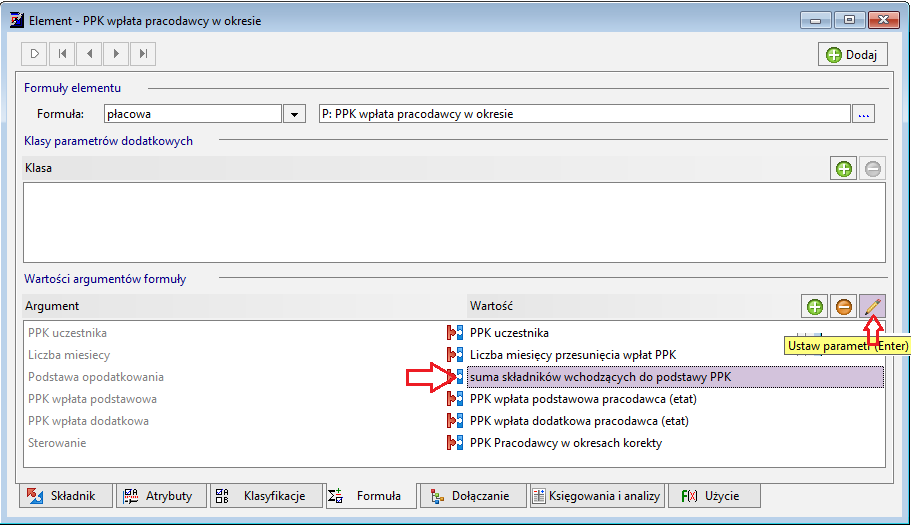Click the płacowa formula combo field
Image resolution: width=911 pixels, height=528 pixels.
point(193,114)
